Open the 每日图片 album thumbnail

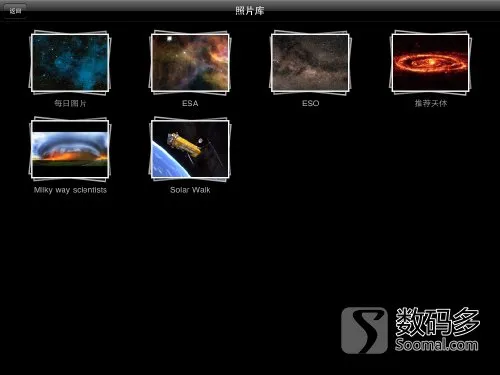(x=70, y=63)
